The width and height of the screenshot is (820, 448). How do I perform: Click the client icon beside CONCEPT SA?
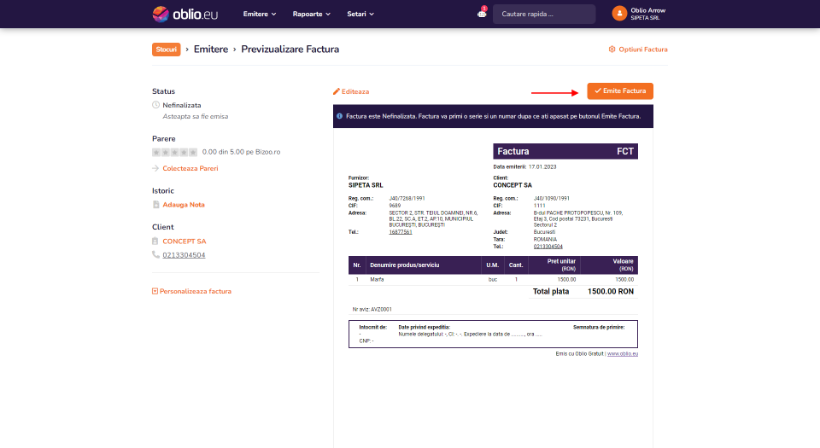click(x=156, y=241)
